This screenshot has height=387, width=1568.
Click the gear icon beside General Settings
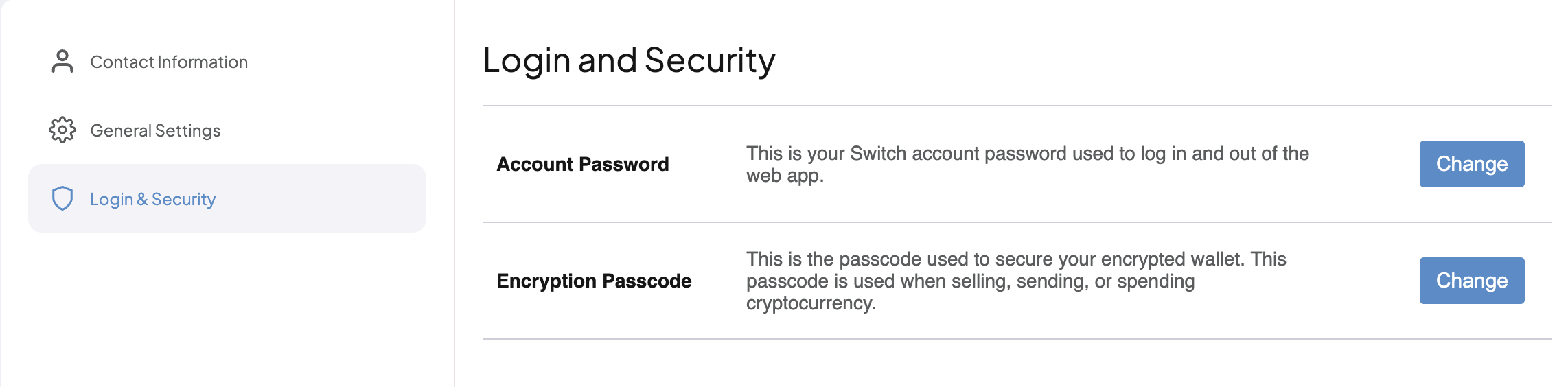click(x=62, y=130)
